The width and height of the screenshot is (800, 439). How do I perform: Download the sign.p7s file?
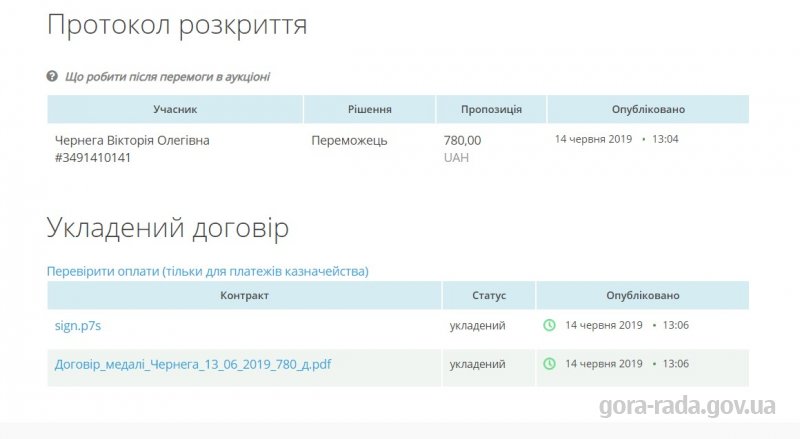(x=78, y=326)
